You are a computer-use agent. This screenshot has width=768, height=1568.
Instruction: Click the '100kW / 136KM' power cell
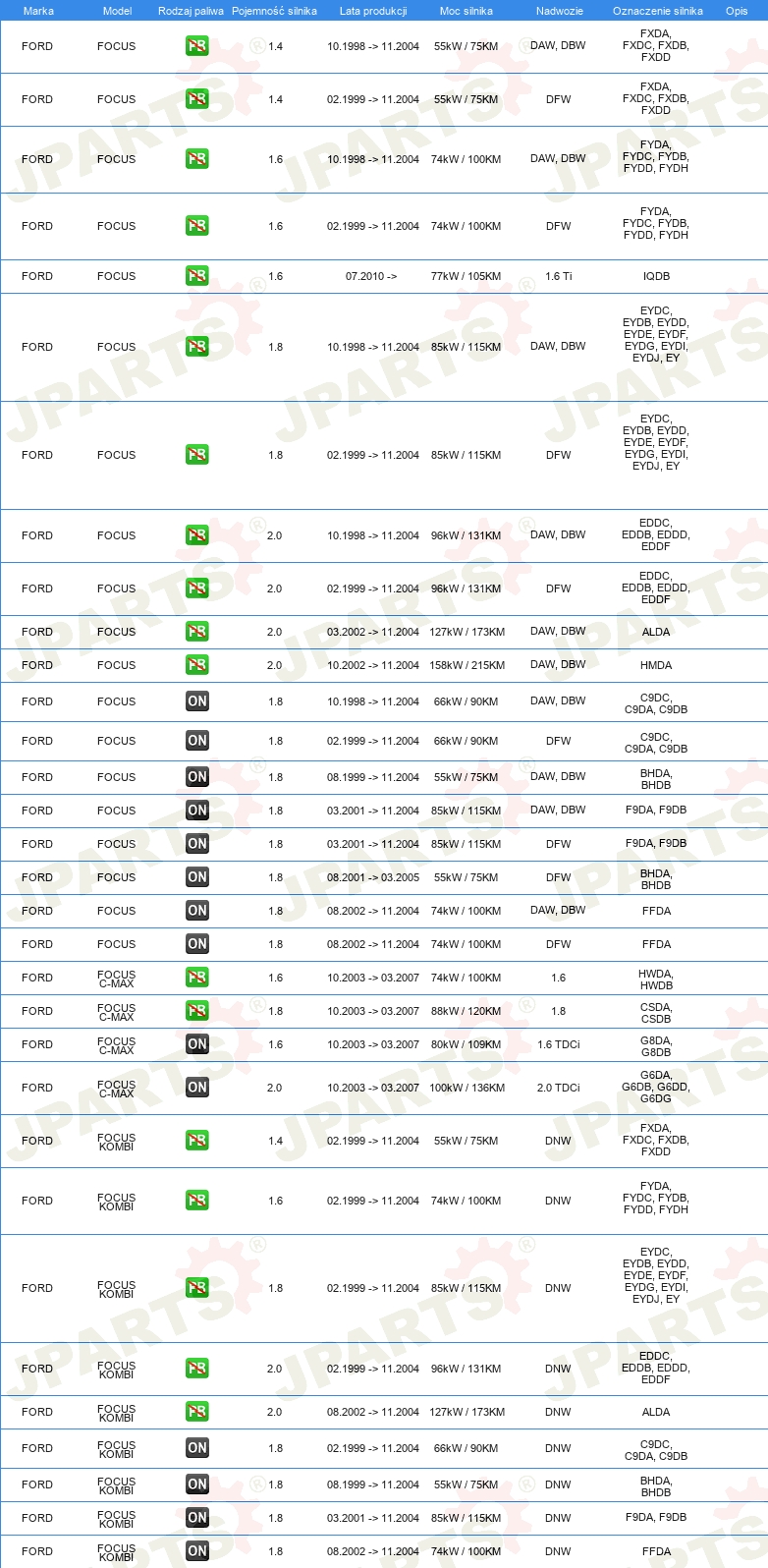point(467,1088)
